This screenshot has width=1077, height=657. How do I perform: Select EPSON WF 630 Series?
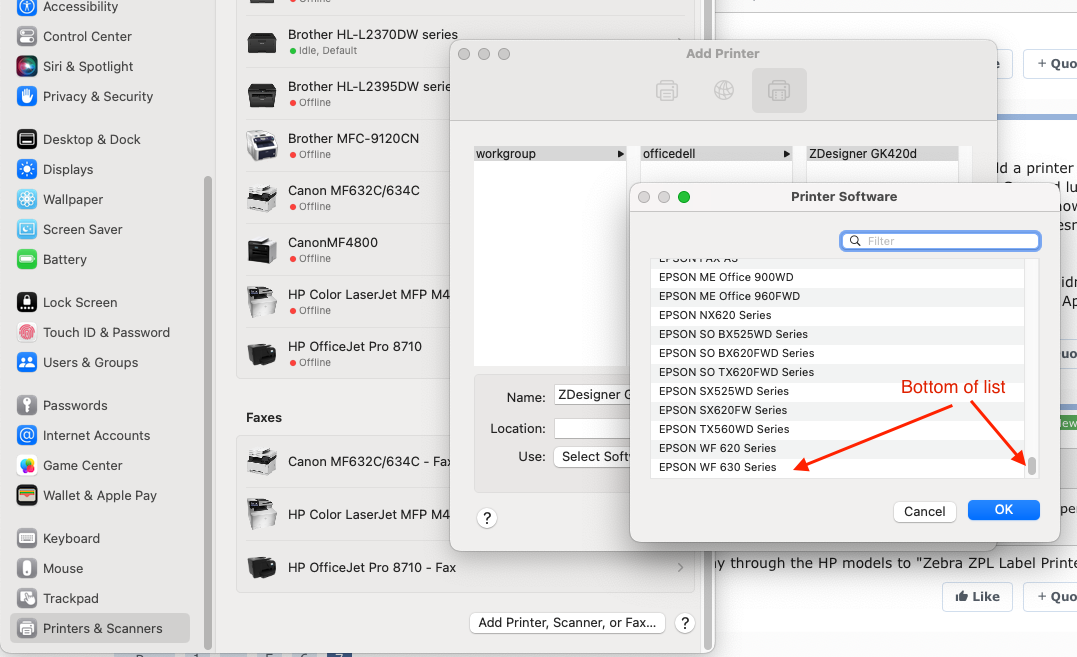pos(837,468)
